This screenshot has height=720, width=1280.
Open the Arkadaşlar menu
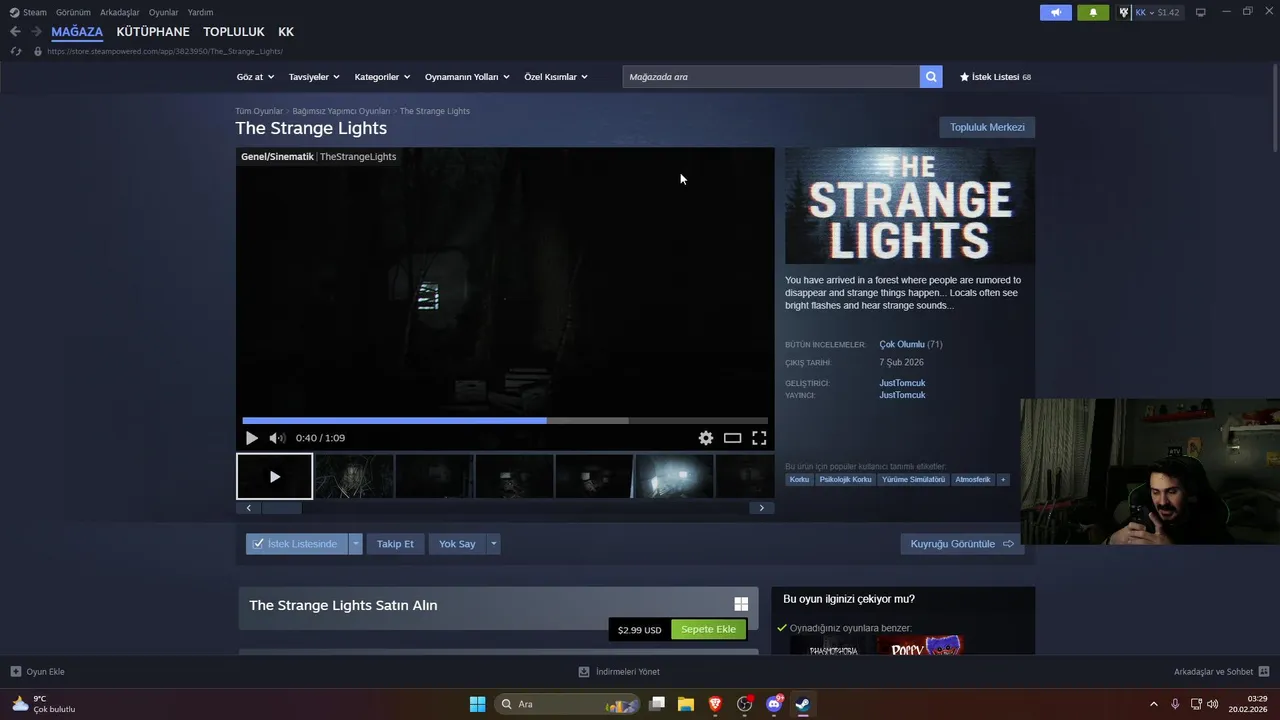pyautogui.click(x=120, y=12)
